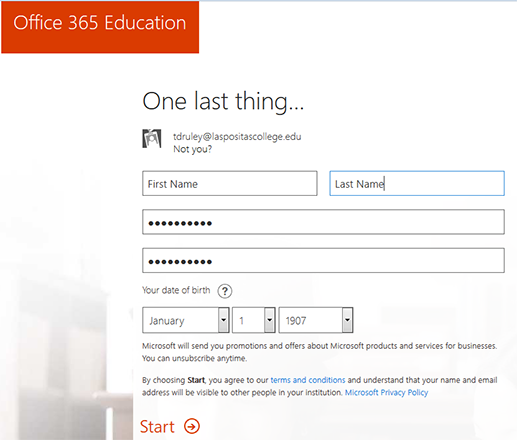Screen dimensions: 517x440
Task: Click the Start arrow circle icon
Action: [x=192, y=426]
